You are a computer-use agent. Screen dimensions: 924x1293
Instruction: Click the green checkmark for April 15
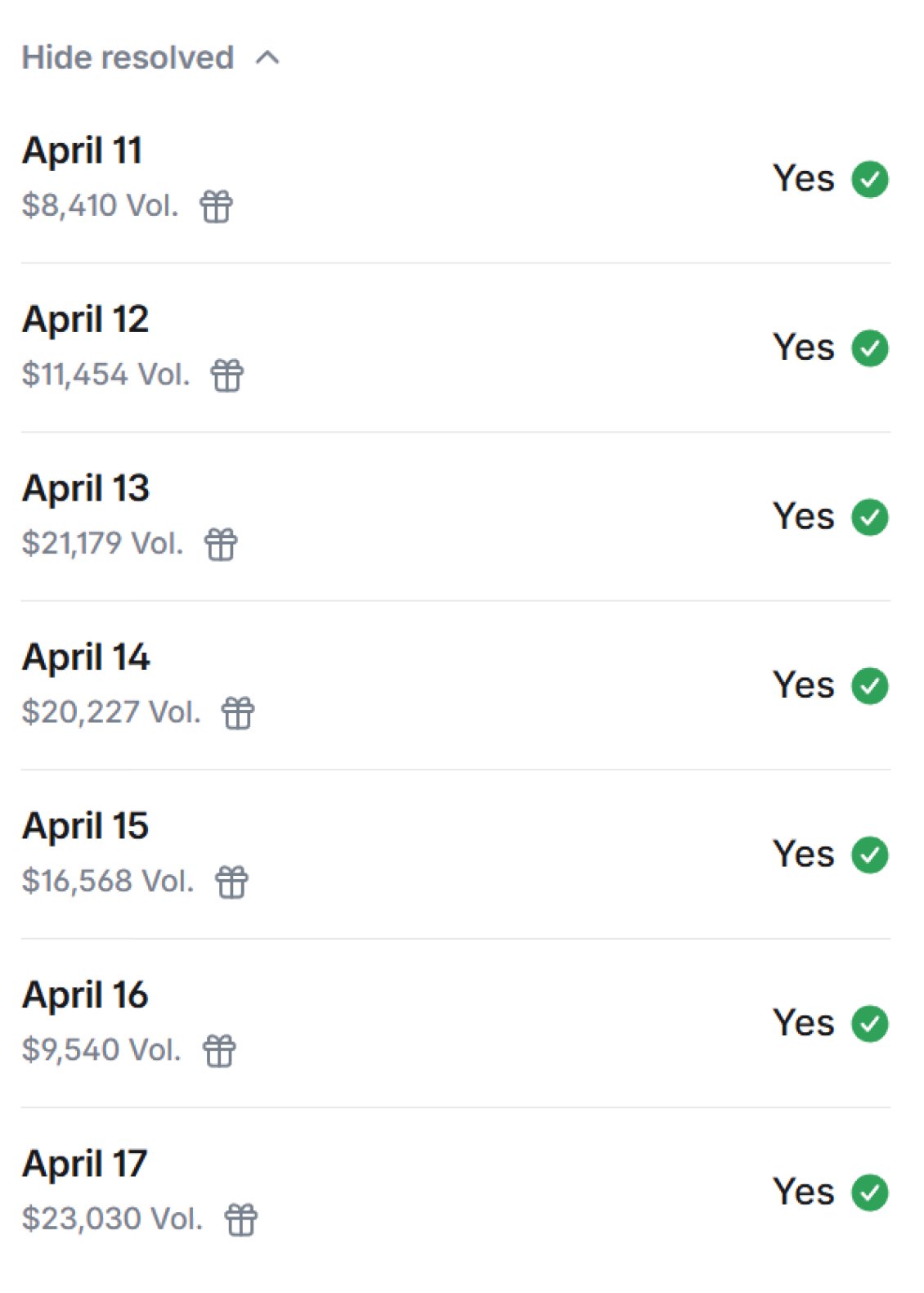[870, 855]
